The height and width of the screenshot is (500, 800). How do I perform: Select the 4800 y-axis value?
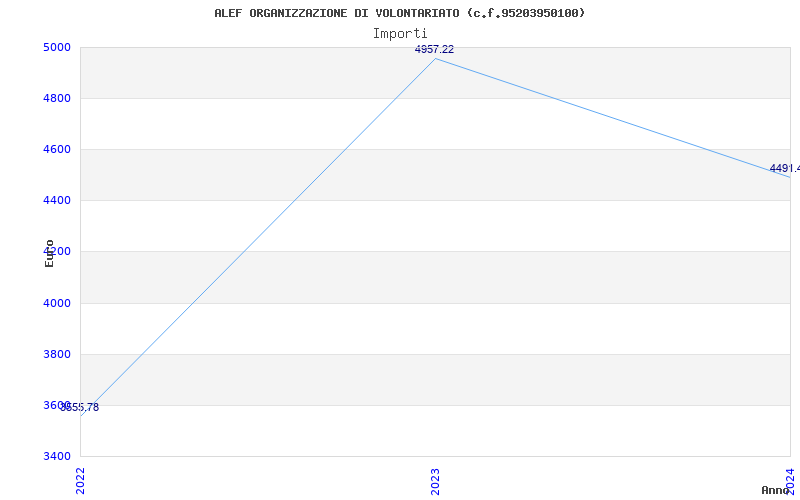click(x=57, y=98)
